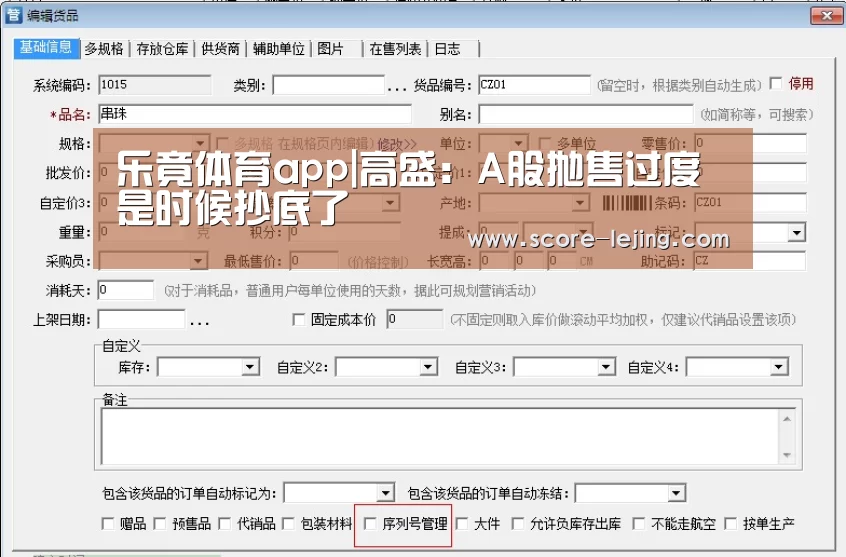Screen dimensions: 846x557
Task: Click the ellipsis button beside 上架日期
Action: pos(199,321)
